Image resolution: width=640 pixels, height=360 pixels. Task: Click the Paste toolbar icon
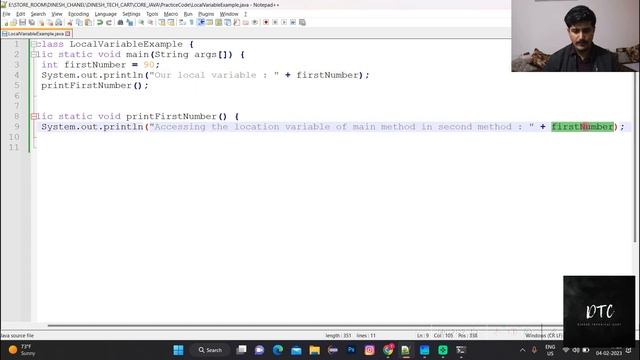pos(88,22)
